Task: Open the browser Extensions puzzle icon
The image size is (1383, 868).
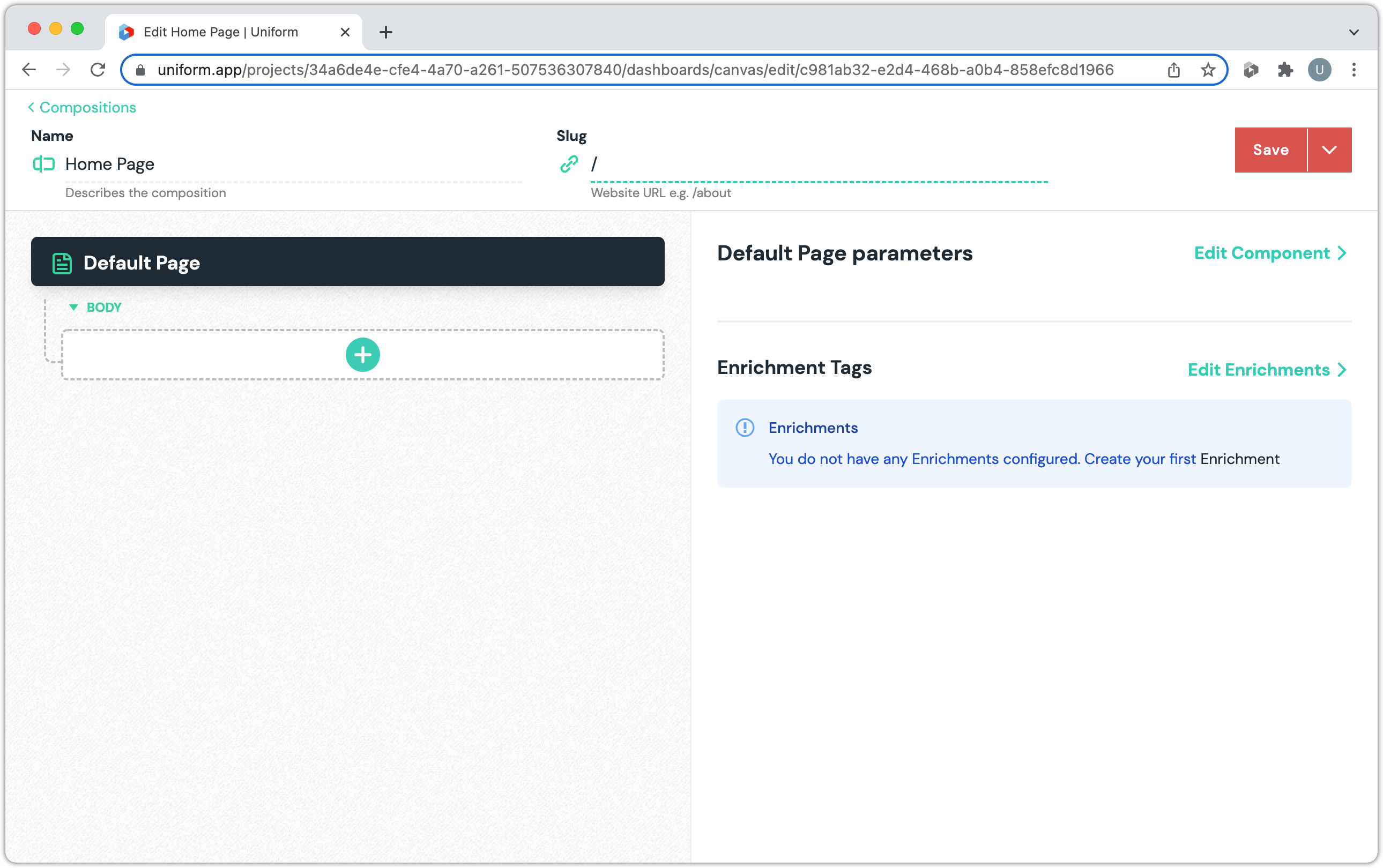Action: (x=1285, y=70)
